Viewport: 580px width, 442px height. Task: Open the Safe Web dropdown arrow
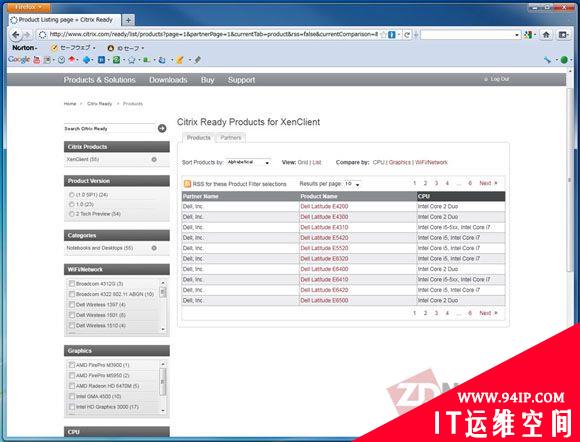(x=94, y=48)
